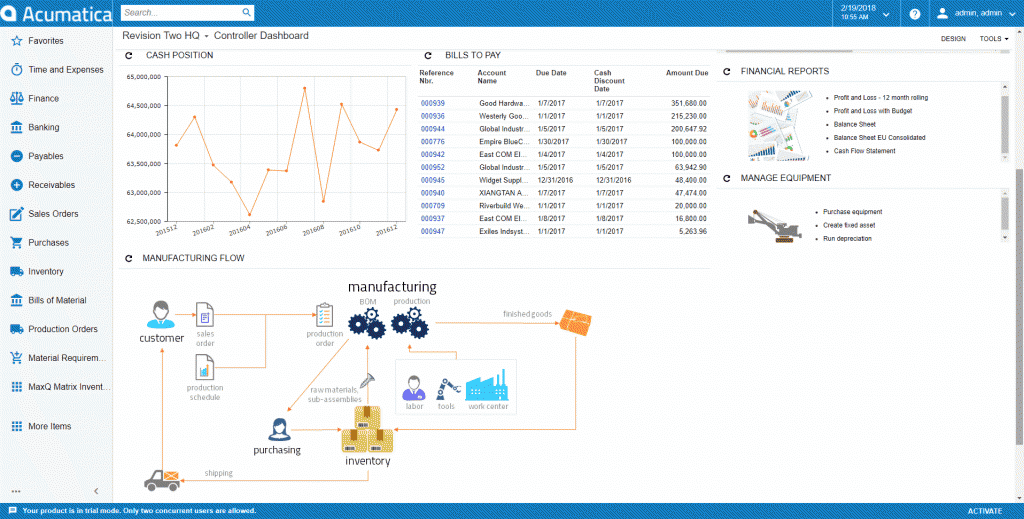Open the Tools dropdown menu
1024x519 pixels.
coord(993,39)
